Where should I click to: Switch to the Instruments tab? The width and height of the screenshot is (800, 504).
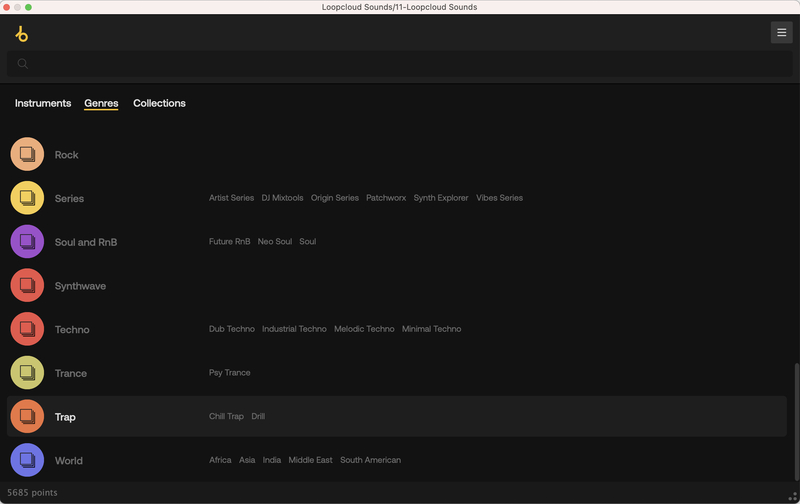[x=43, y=103]
